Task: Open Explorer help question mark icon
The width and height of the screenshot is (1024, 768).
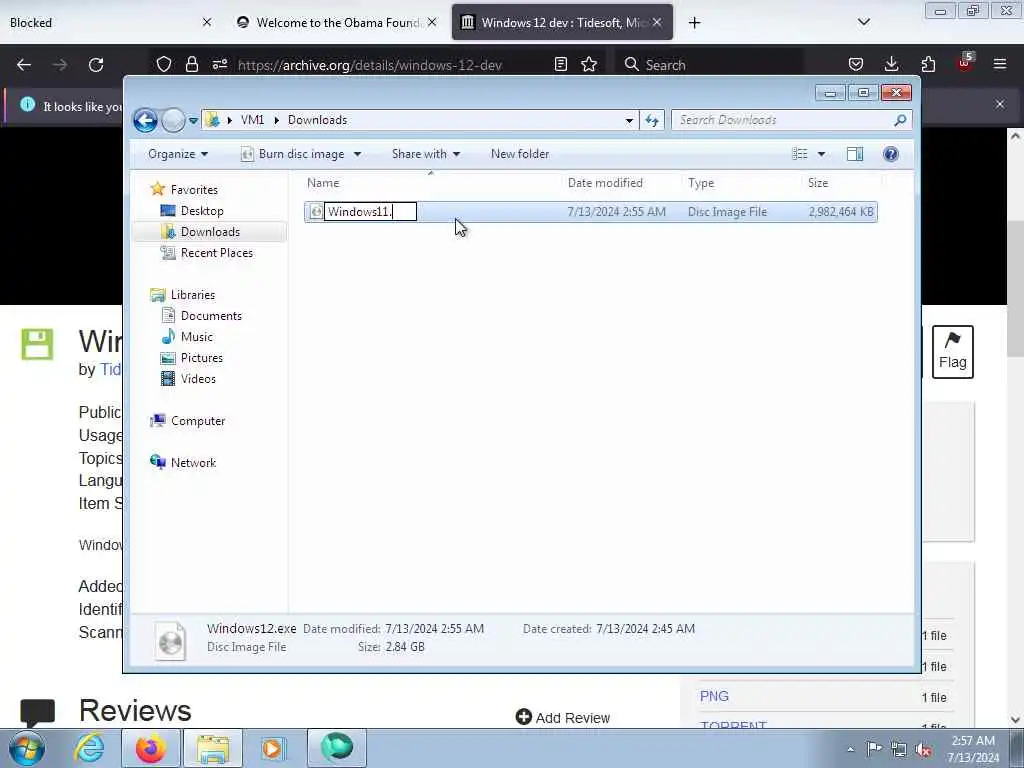Action: coord(891,154)
